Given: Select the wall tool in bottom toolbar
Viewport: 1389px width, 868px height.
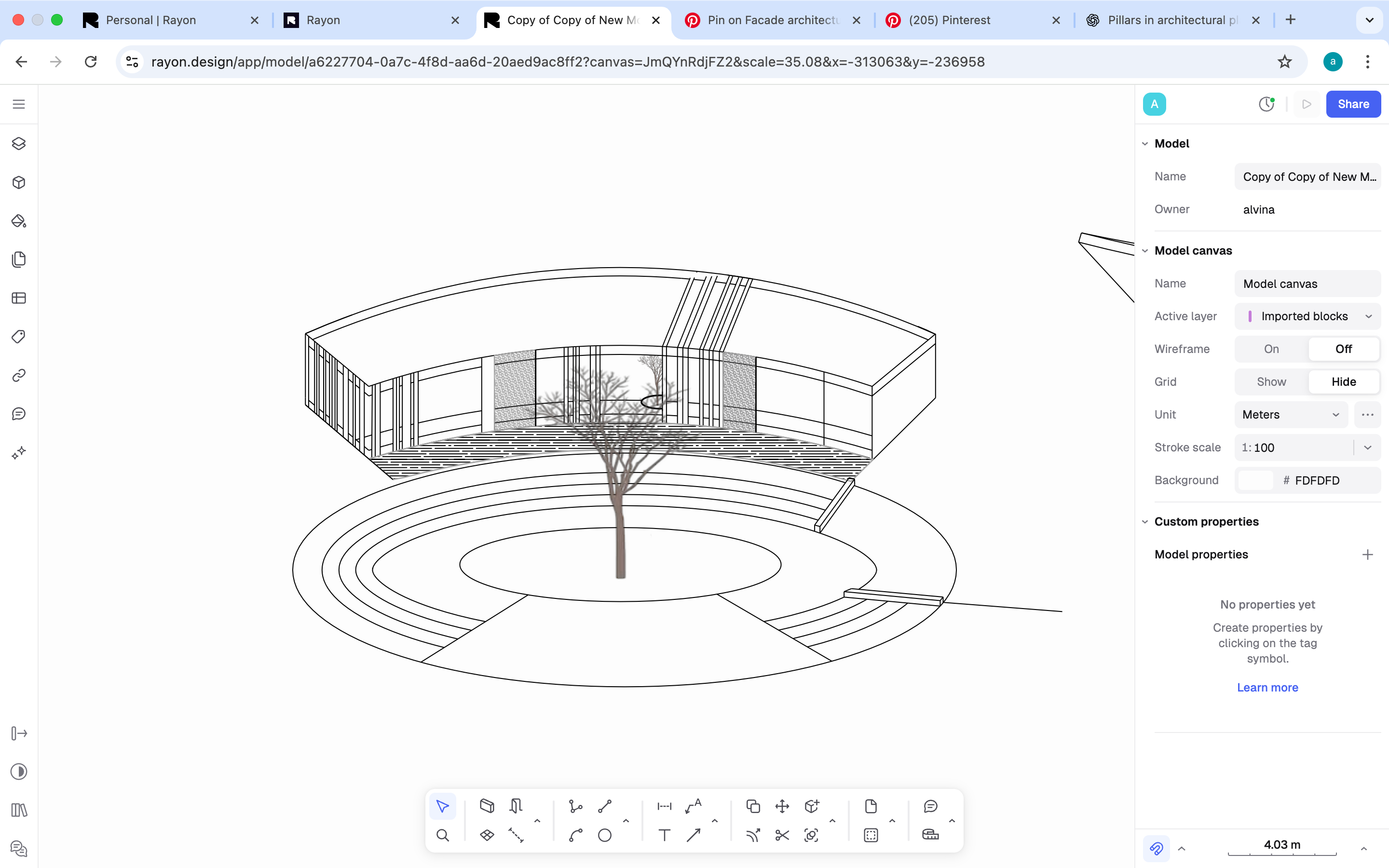Looking at the screenshot, I should click(487, 806).
